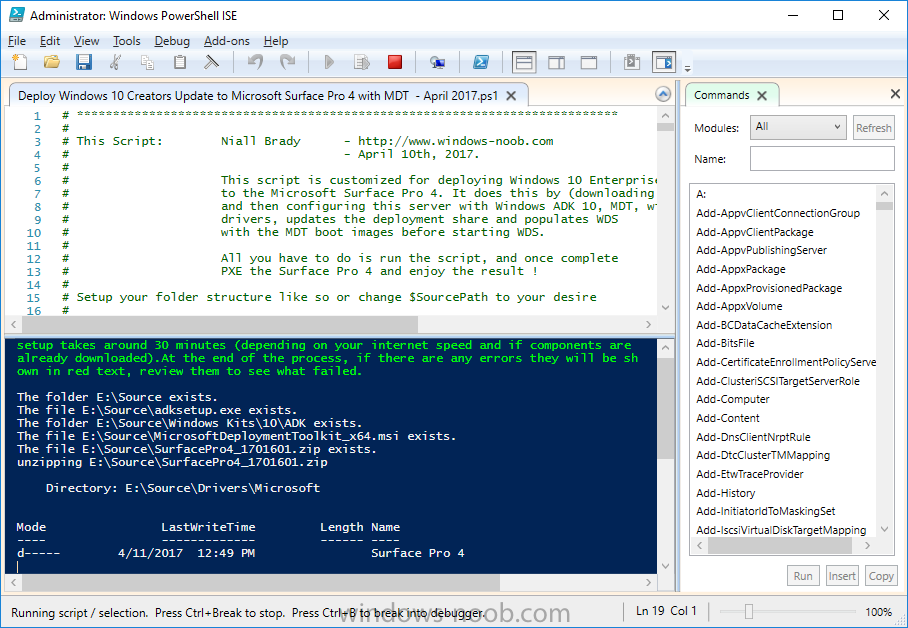This screenshot has height=628, width=908.
Task: Click the Copy toolbar icon
Action: pos(148,62)
